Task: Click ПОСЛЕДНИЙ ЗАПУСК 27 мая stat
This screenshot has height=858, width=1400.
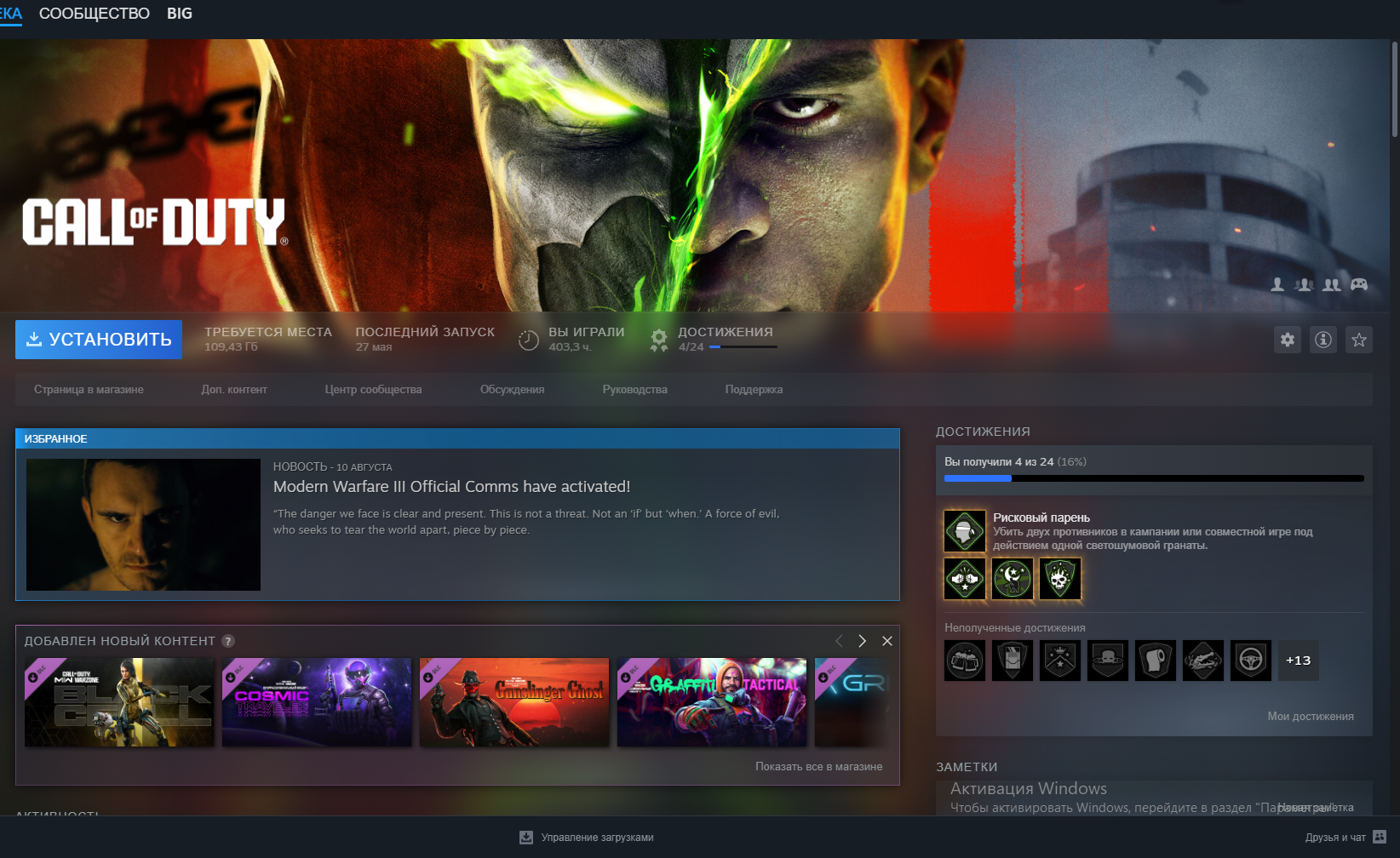Action: (425, 339)
